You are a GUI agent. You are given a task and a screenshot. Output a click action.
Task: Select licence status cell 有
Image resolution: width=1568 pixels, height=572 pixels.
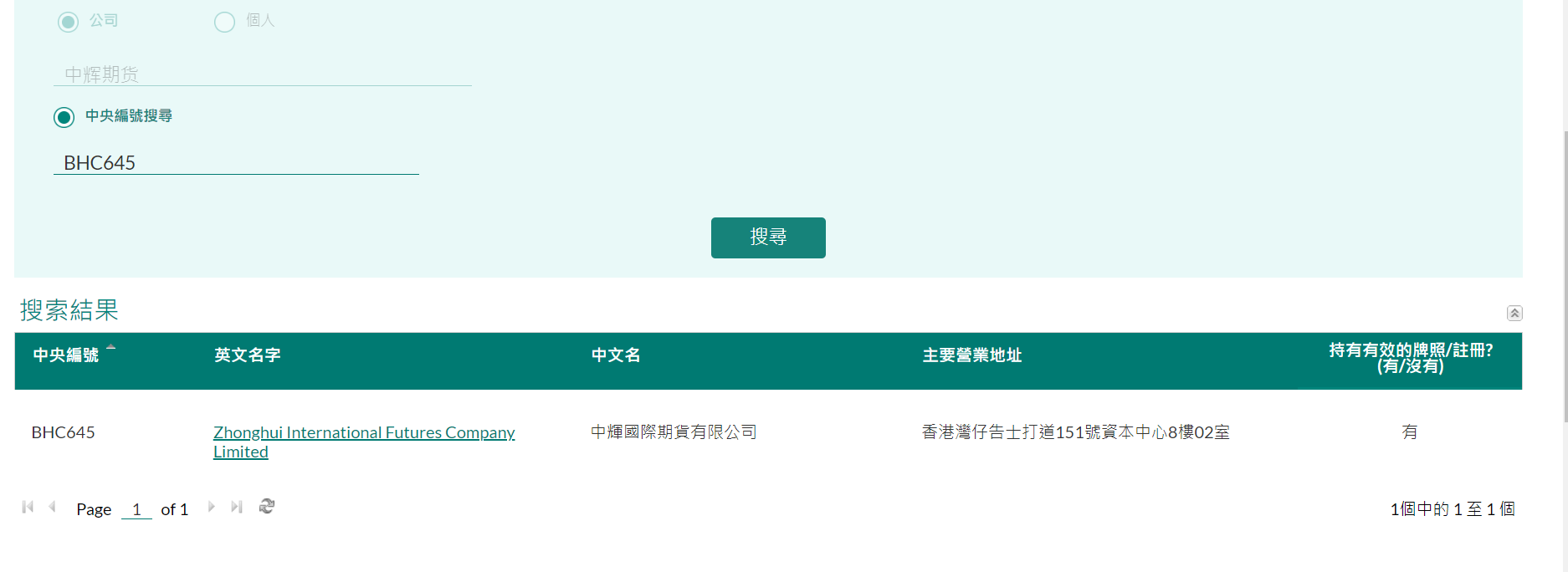click(1410, 432)
